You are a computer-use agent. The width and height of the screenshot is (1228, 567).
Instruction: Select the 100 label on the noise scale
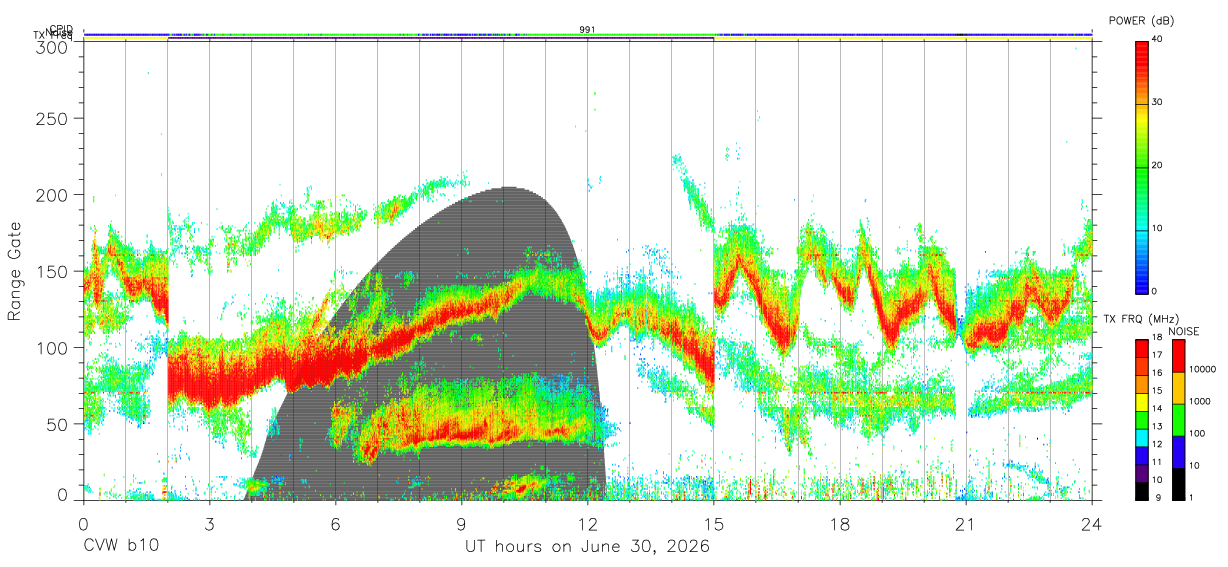[x=1199, y=433]
